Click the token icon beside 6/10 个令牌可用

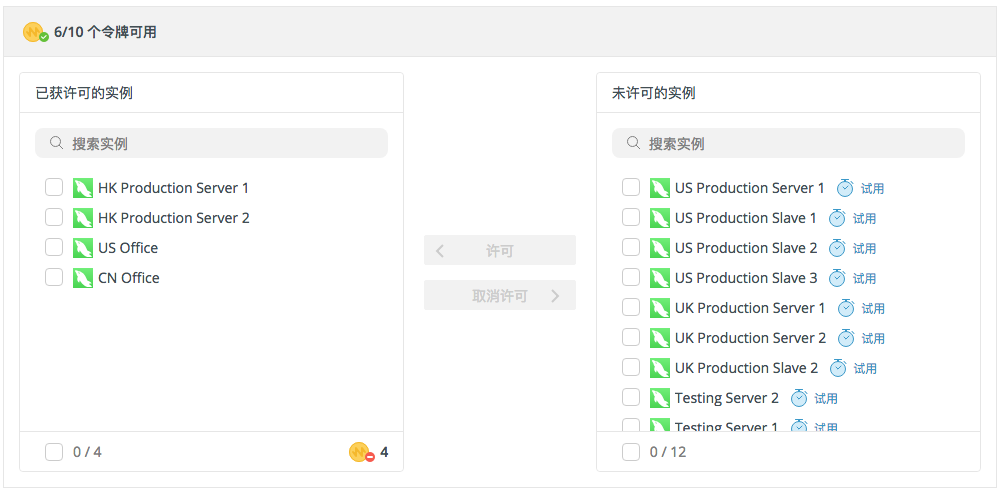(35, 32)
